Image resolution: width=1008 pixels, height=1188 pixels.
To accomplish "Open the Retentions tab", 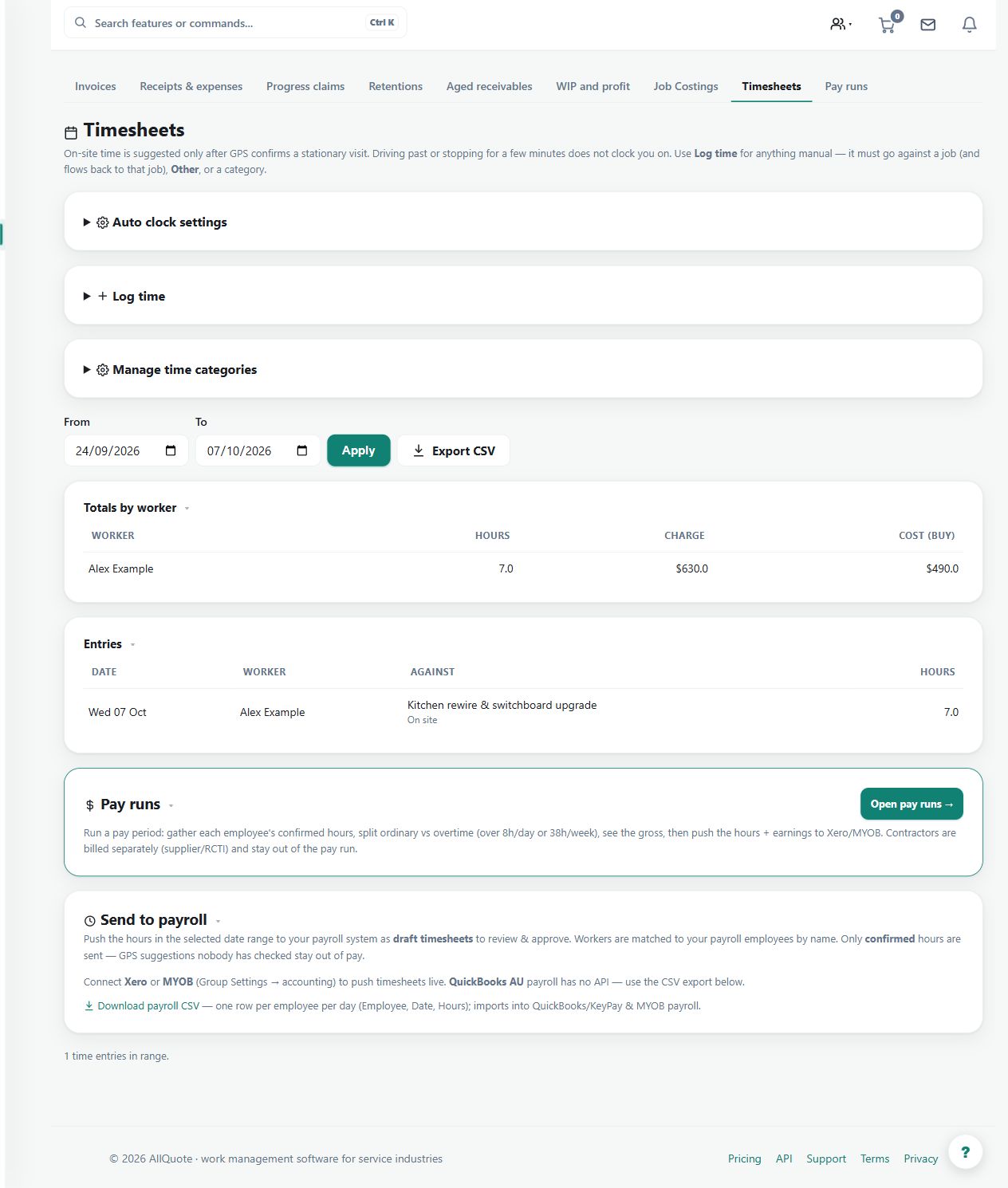I will [x=396, y=86].
